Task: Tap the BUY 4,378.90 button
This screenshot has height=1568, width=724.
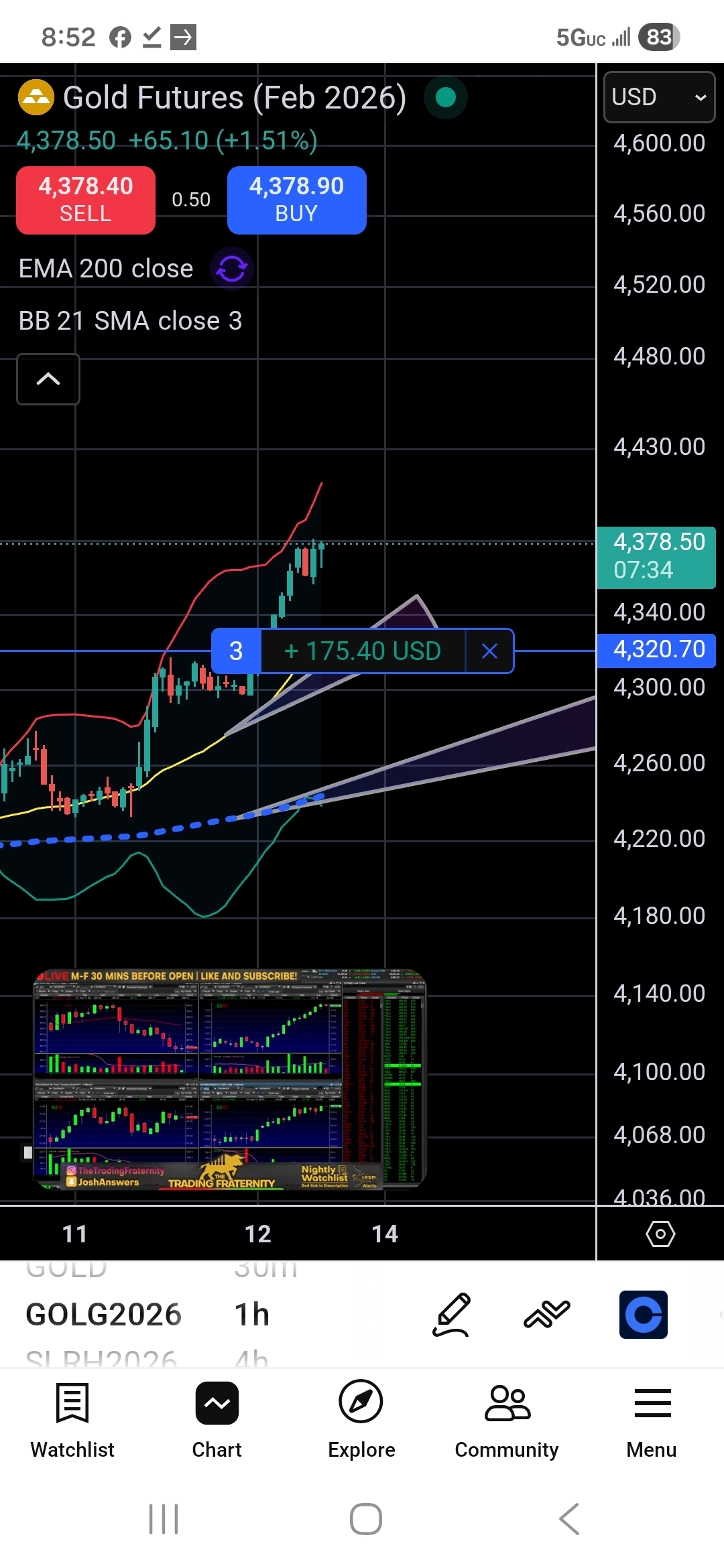Action: (297, 200)
